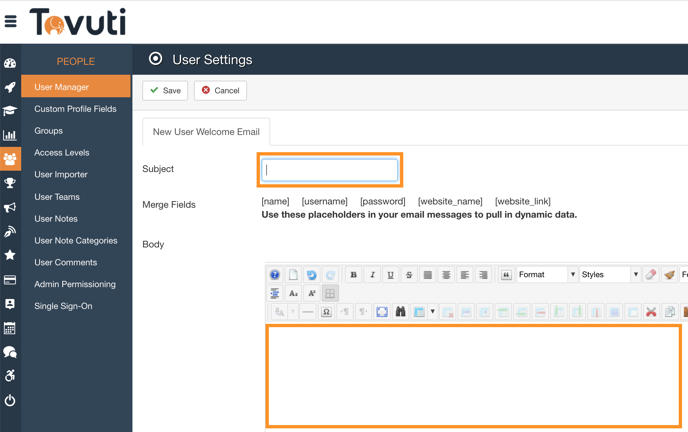Click the graduation cap icon in sidebar
The image size is (688, 432).
tap(10, 111)
